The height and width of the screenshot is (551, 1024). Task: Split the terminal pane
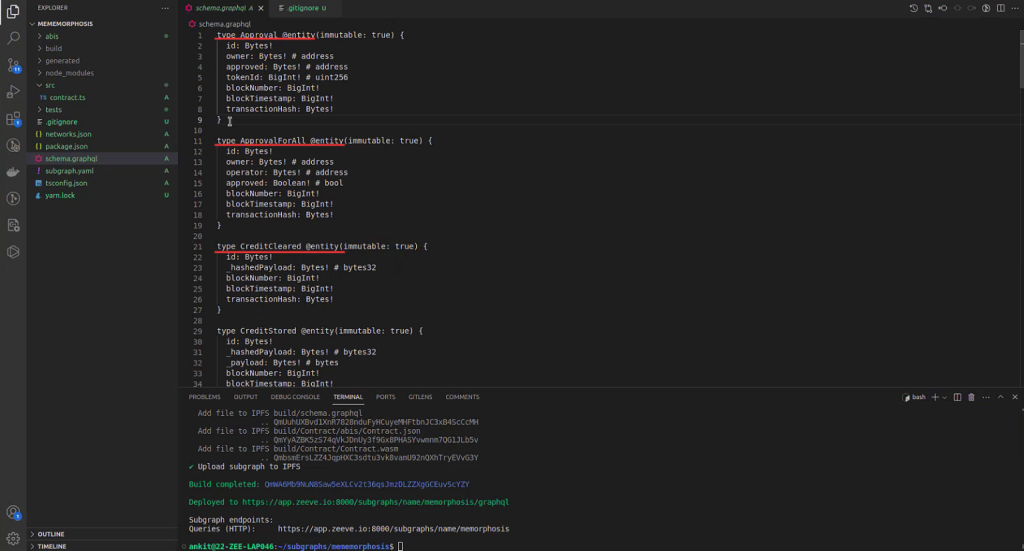pyautogui.click(x=957, y=397)
